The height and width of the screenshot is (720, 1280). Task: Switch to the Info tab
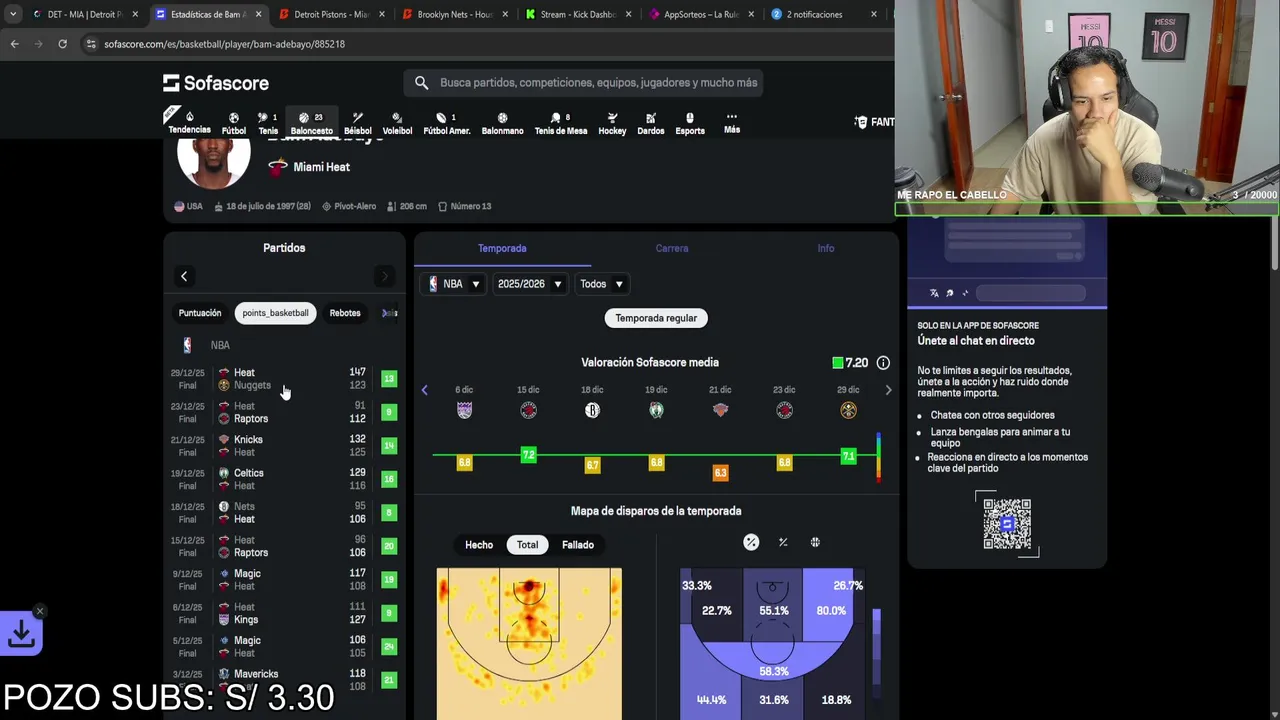(826, 248)
